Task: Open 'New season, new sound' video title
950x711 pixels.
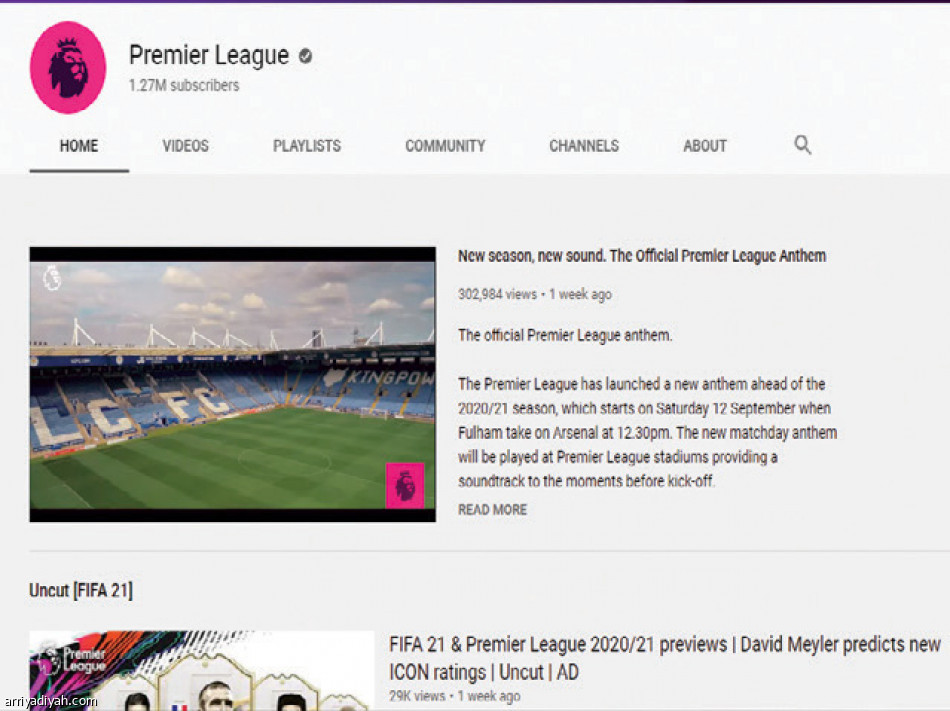Action: click(641, 256)
